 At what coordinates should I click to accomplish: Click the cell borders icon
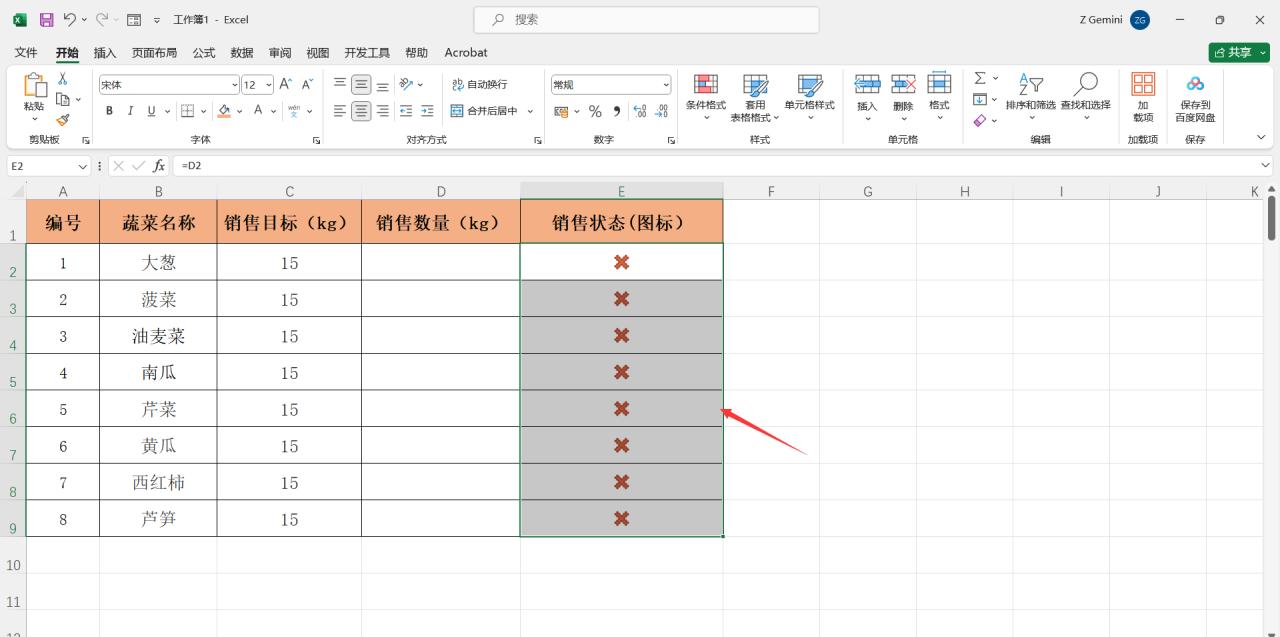pyautogui.click(x=189, y=111)
